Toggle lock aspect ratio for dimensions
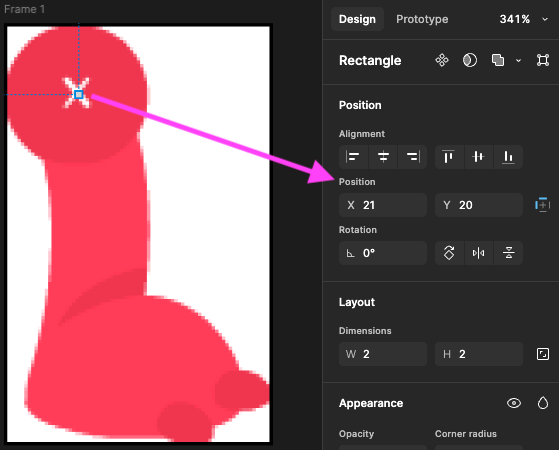The width and height of the screenshot is (559, 450). pyautogui.click(x=543, y=354)
